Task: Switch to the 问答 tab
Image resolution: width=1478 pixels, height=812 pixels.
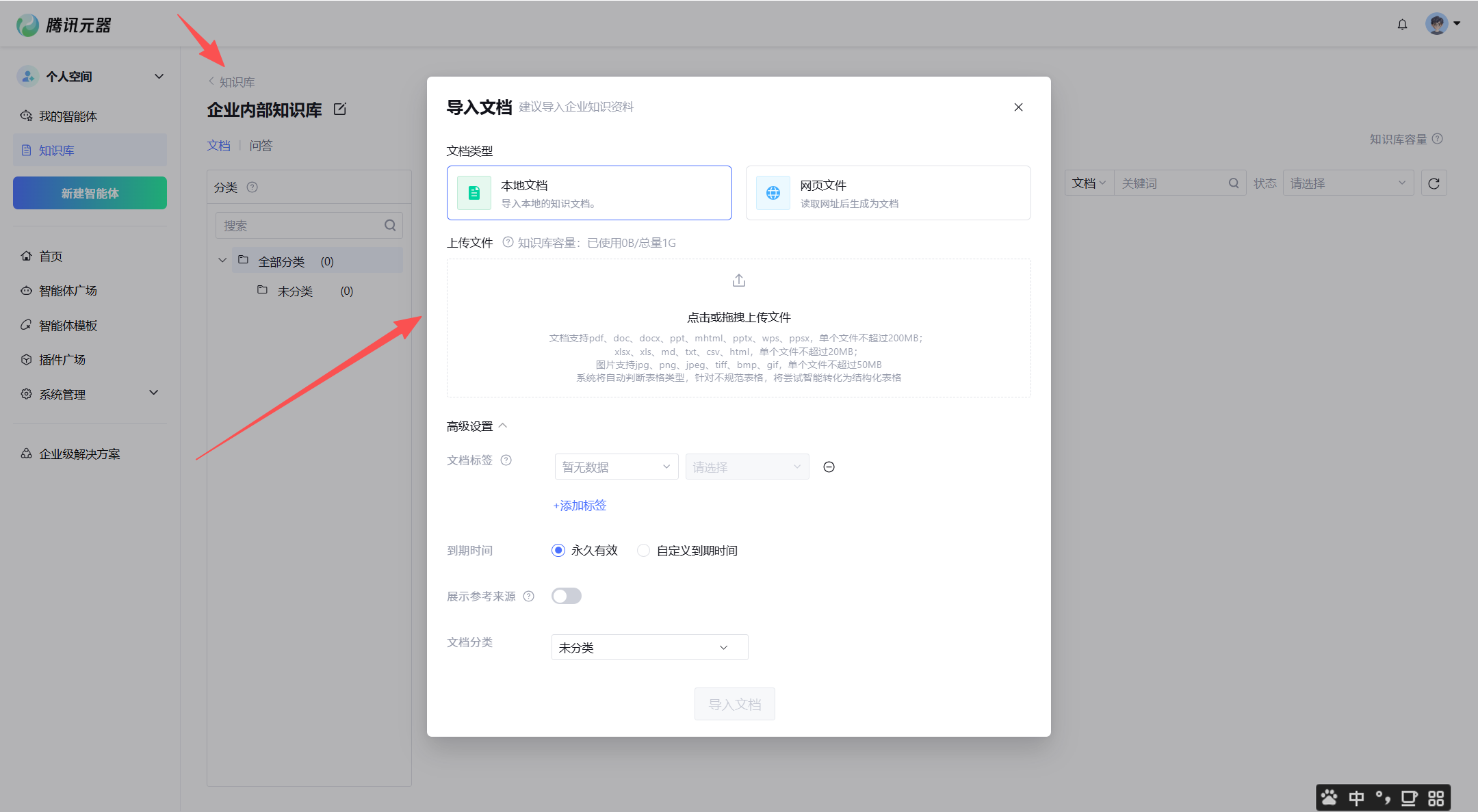Action: click(261, 146)
